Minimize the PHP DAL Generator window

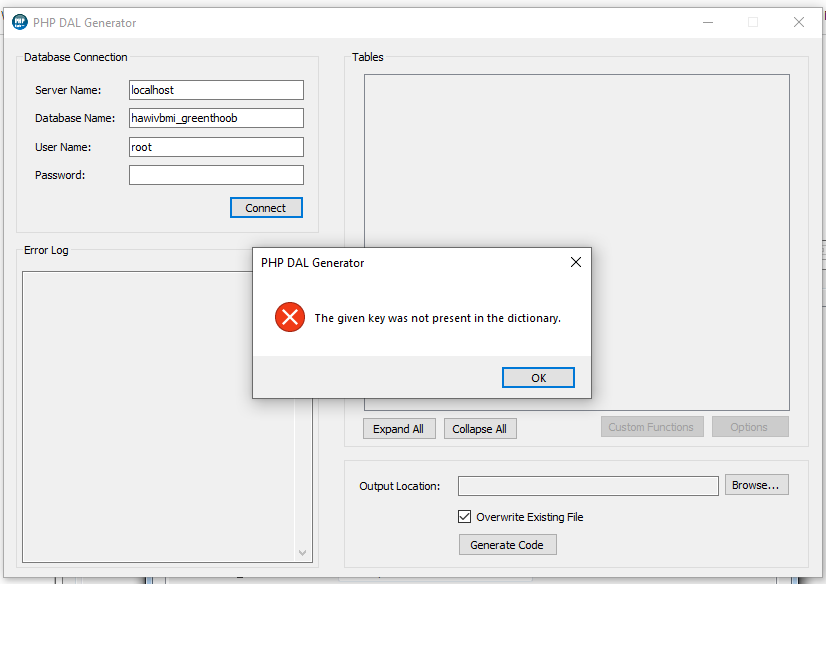pos(707,22)
